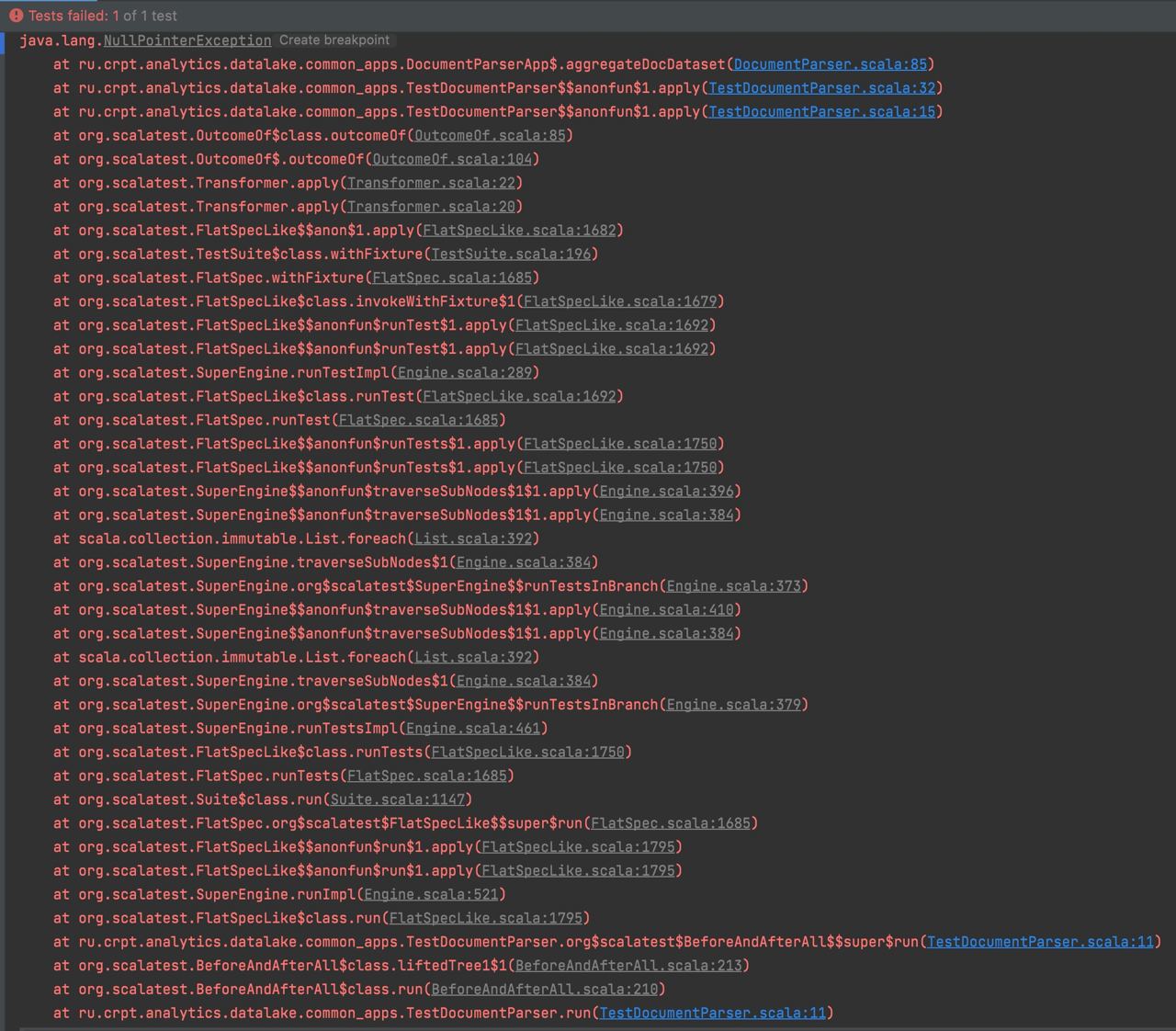
Task: Jump to Engine.scala:396
Action: point(667,492)
